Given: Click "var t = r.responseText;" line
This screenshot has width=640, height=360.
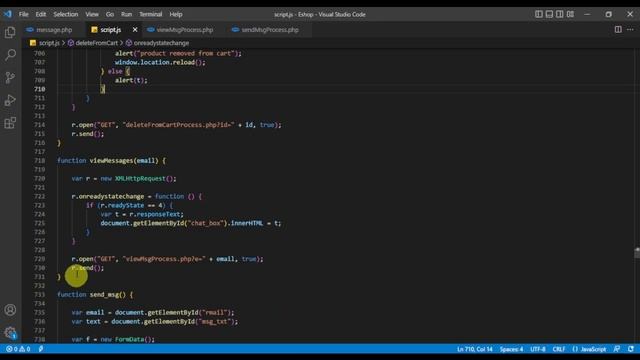Looking at the screenshot, I should pyautogui.click(x=142, y=214).
